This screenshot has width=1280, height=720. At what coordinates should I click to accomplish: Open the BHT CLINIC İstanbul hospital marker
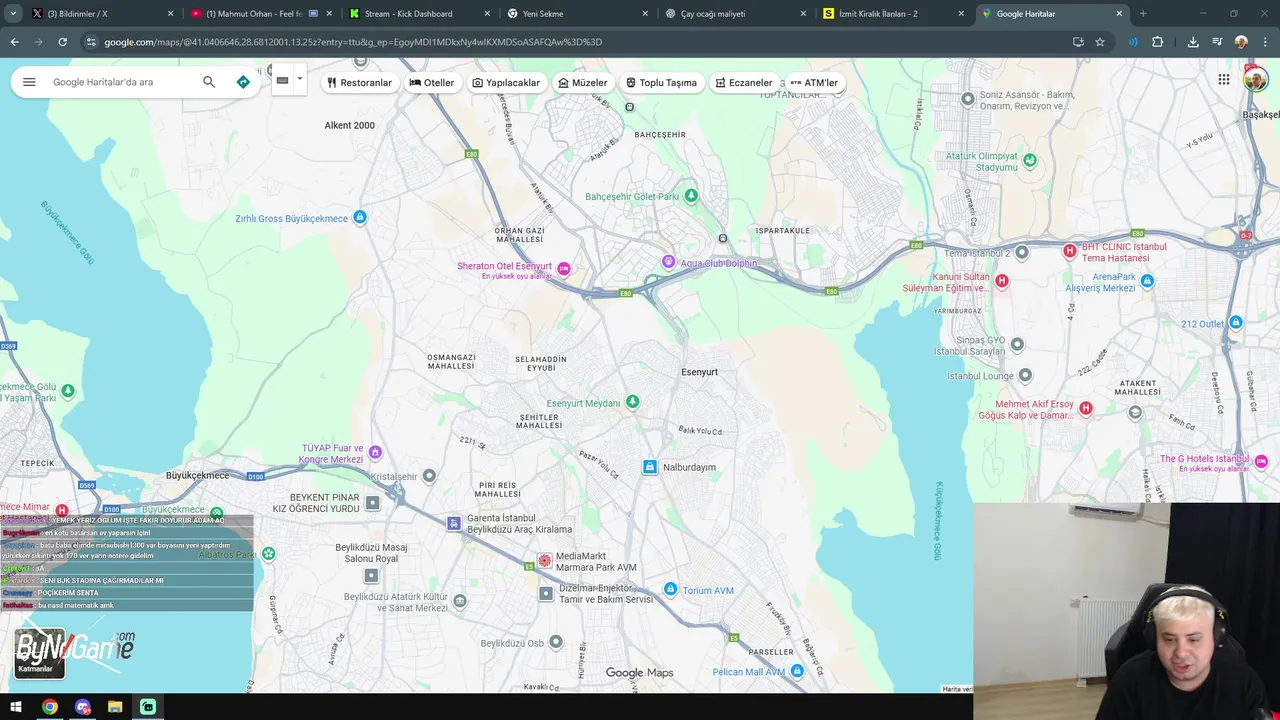point(1069,251)
